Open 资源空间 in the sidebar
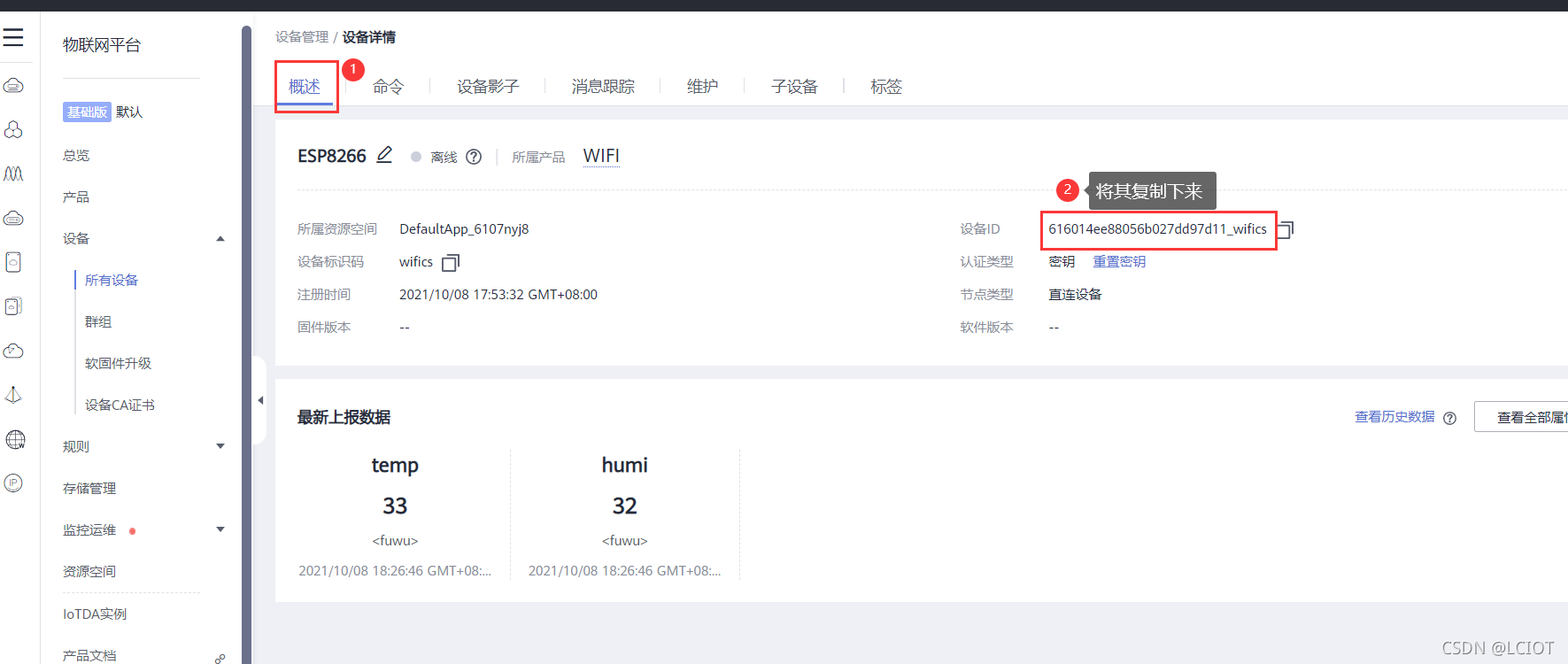Image resolution: width=1568 pixels, height=664 pixels. (x=89, y=571)
